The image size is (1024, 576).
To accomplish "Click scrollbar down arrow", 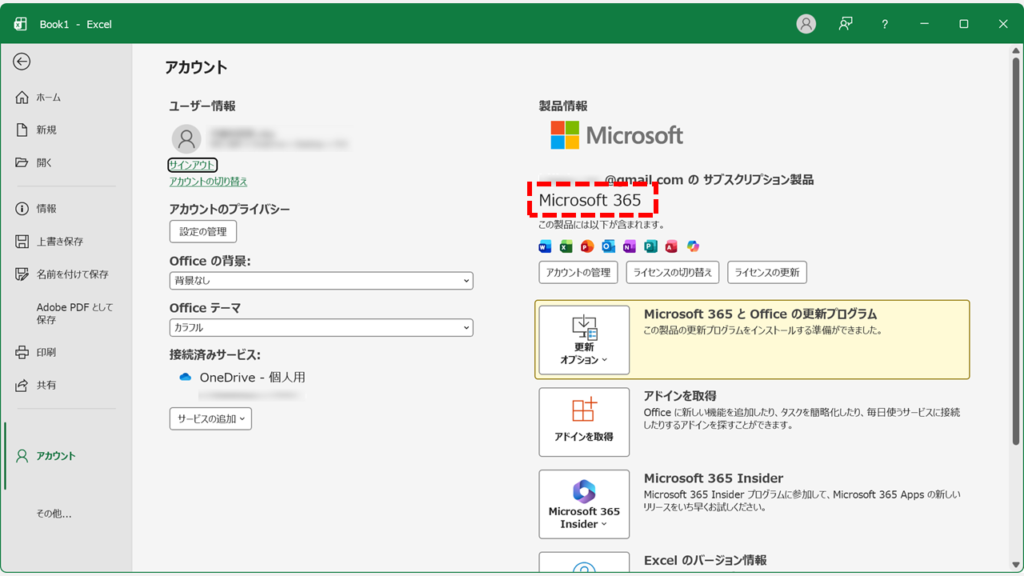I will click(1016, 566).
